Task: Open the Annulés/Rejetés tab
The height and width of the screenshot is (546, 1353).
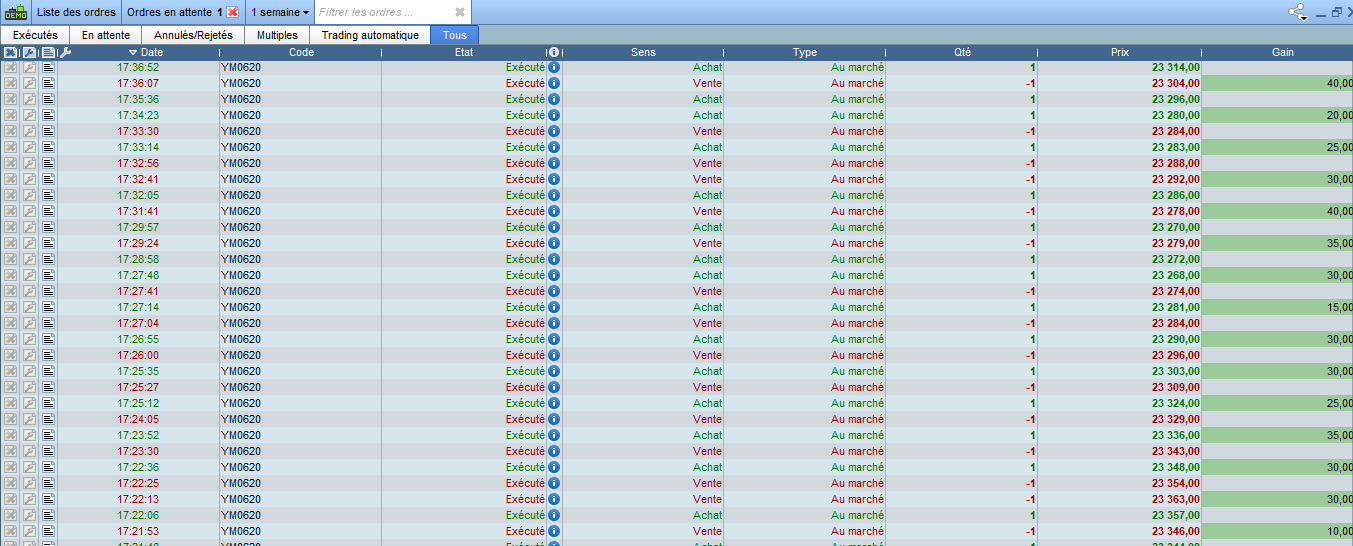Action: click(194, 35)
